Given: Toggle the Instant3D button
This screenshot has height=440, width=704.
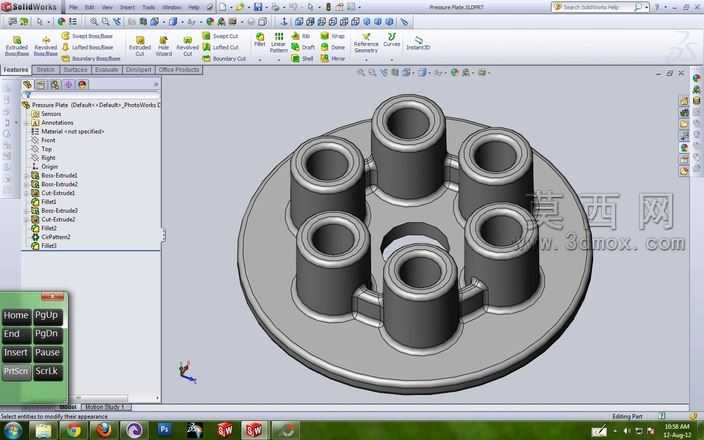Looking at the screenshot, I should tap(418, 43).
